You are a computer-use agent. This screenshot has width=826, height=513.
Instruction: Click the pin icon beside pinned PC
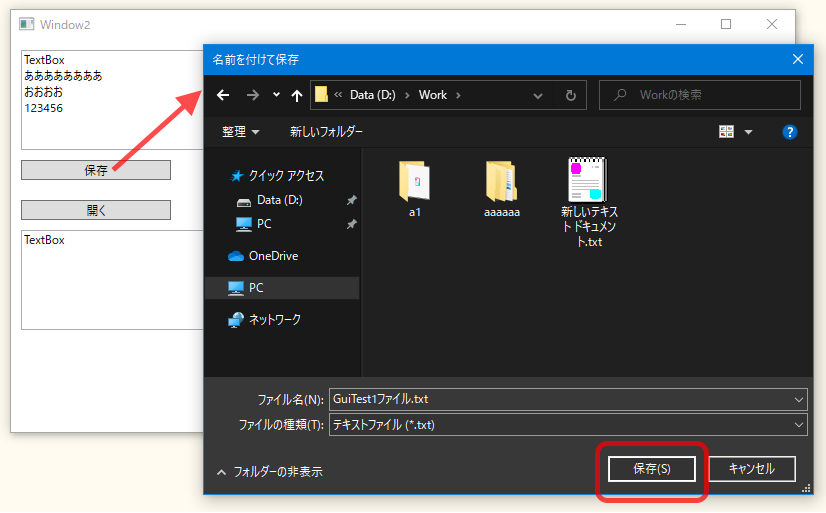[x=351, y=224]
